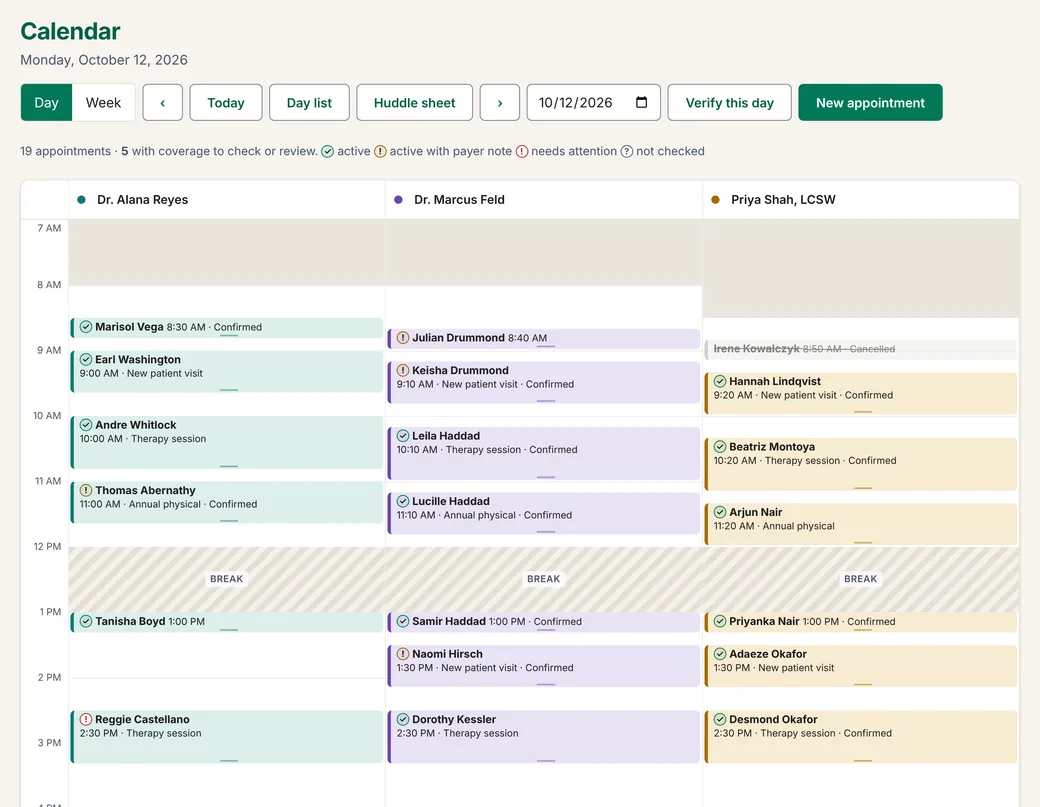The image size is (1040, 807).
Task: Open Dorothy Kessler therapy session
Action: (544, 737)
